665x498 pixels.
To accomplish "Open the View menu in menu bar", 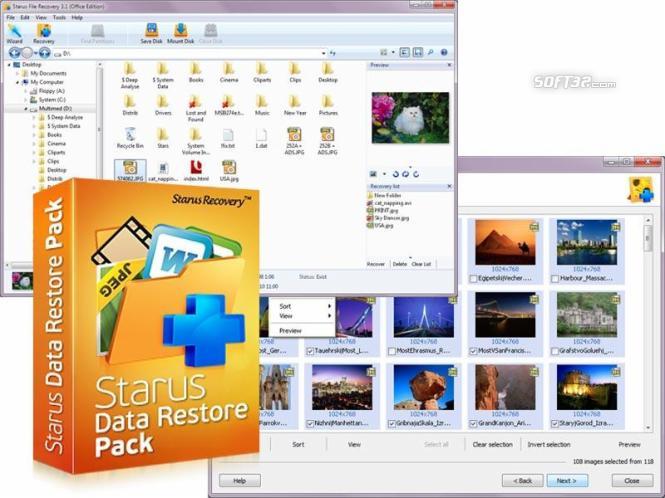I will pos(41,17).
